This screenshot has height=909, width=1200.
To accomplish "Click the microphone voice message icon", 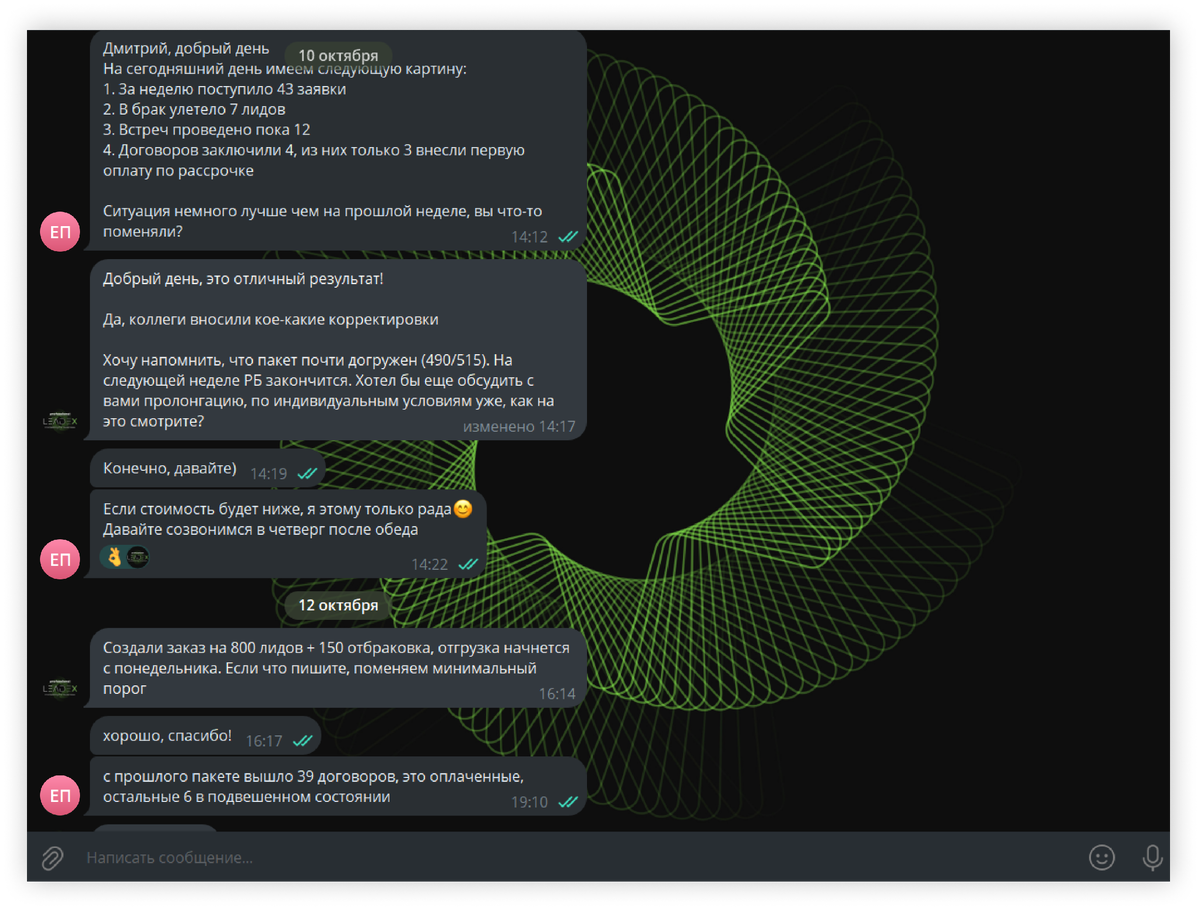I will point(1152,857).
